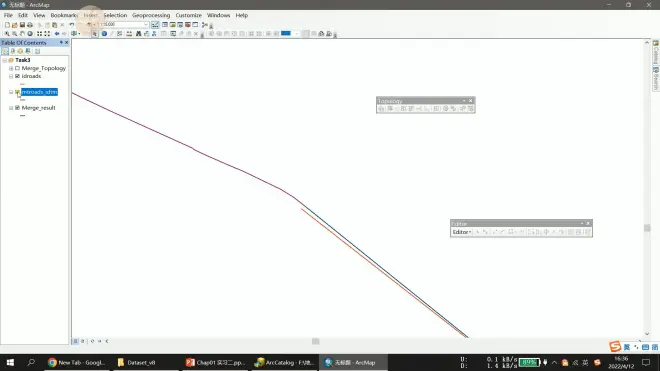
Task: Pin the Table Of Contents panel
Action: (x=61, y=43)
